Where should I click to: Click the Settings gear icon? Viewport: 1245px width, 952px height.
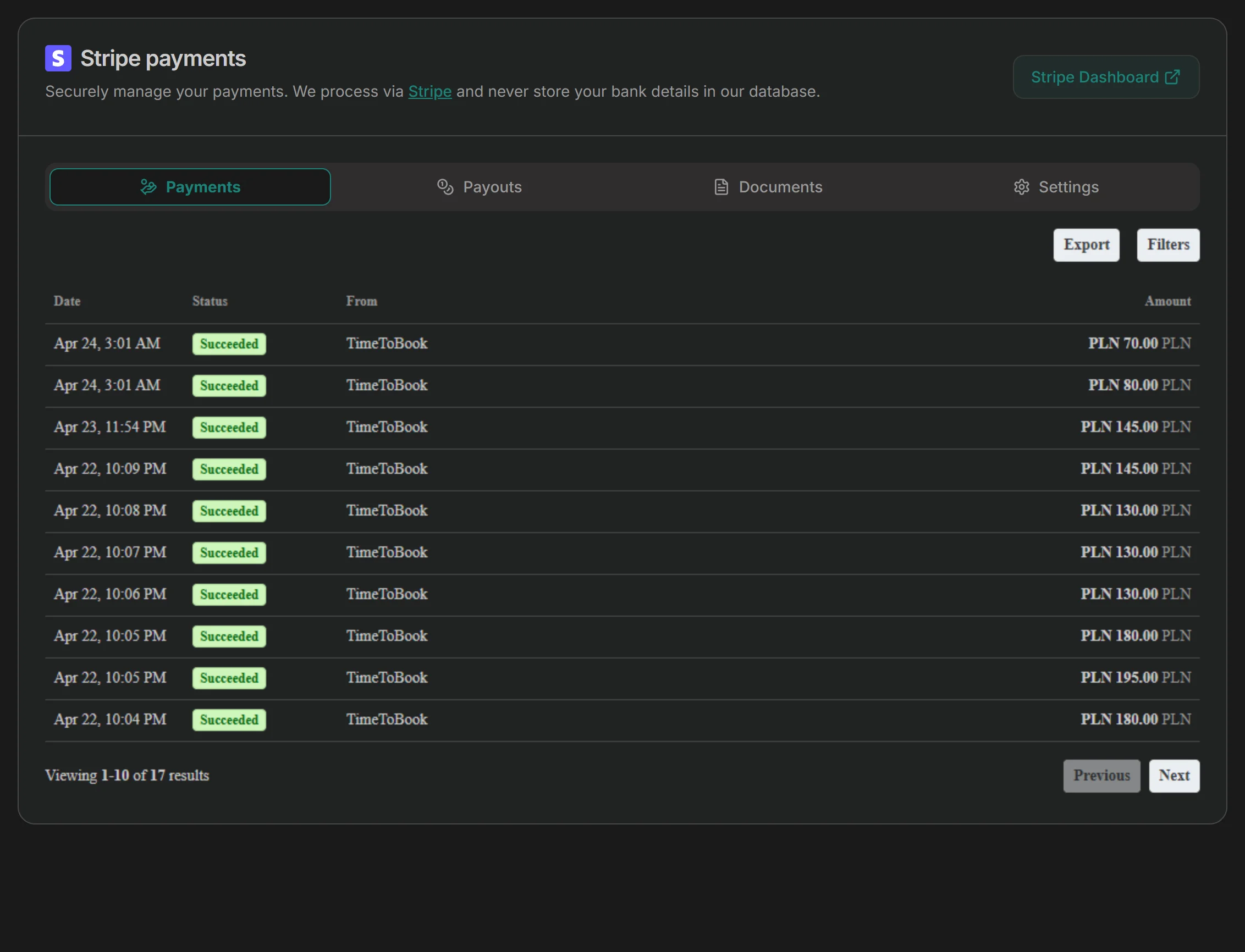(1022, 187)
